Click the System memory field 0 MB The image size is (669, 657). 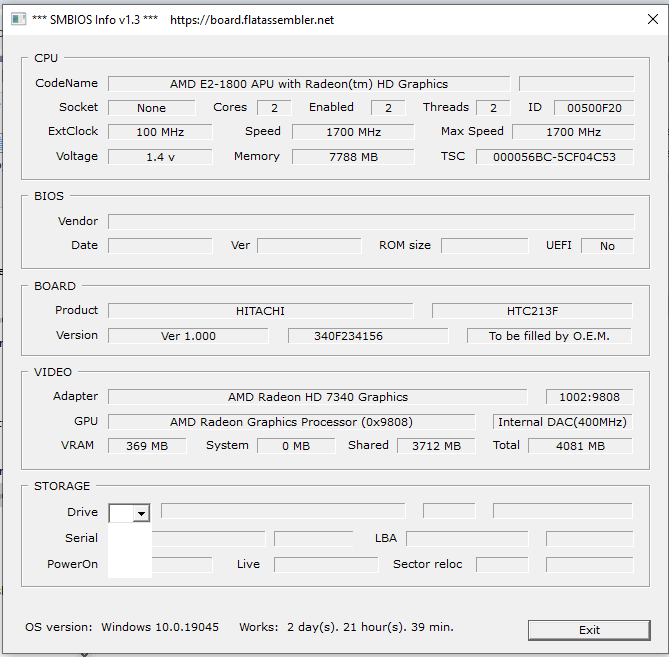click(x=296, y=446)
